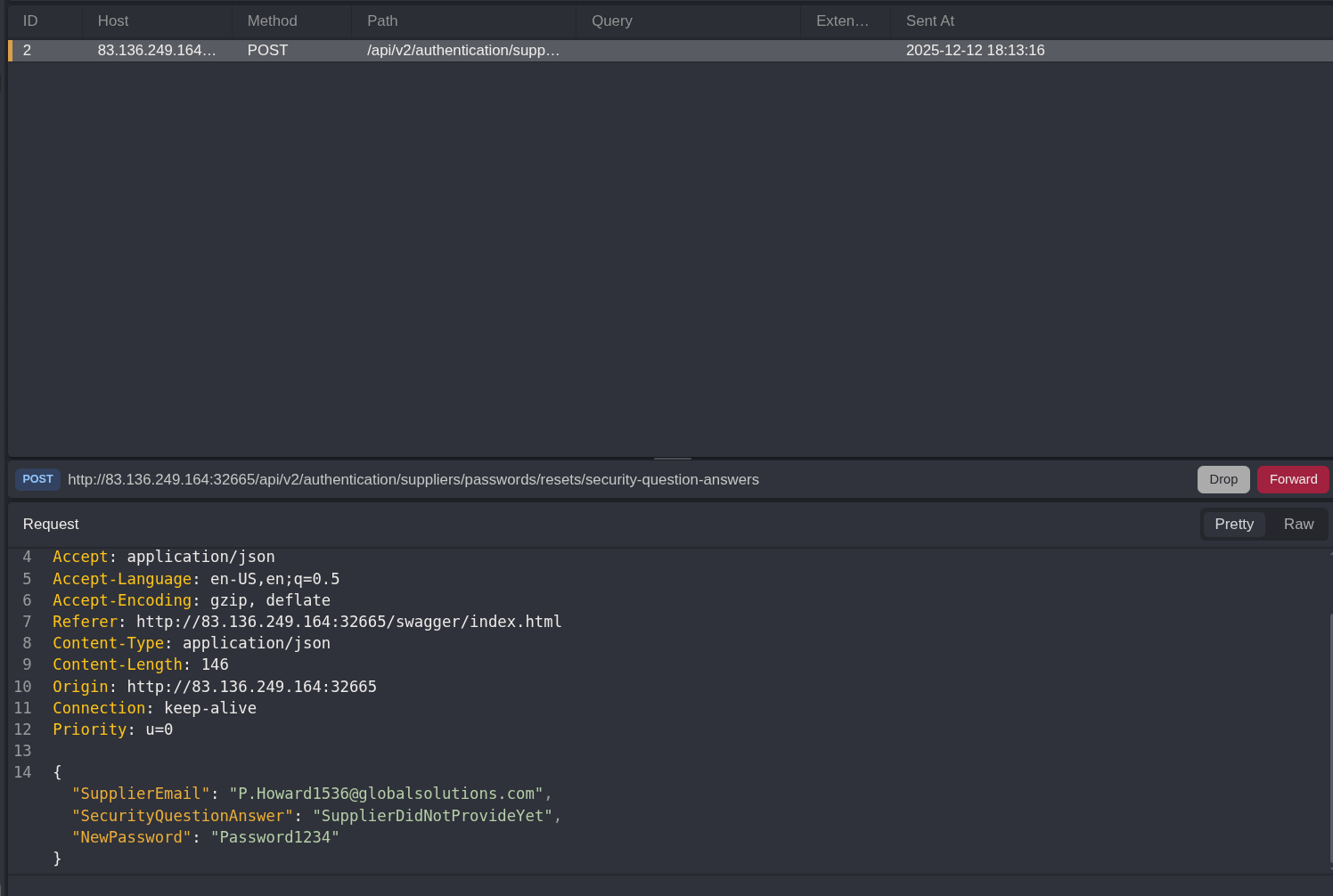This screenshot has height=896, width=1333.
Task: Sort by the Sent At column header
Action: [929, 20]
